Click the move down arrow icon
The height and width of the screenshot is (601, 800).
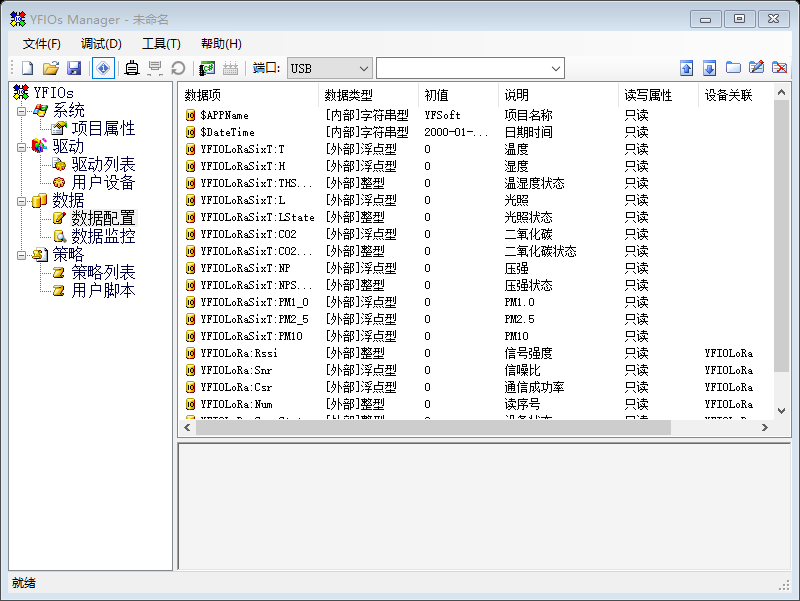click(710, 68)
